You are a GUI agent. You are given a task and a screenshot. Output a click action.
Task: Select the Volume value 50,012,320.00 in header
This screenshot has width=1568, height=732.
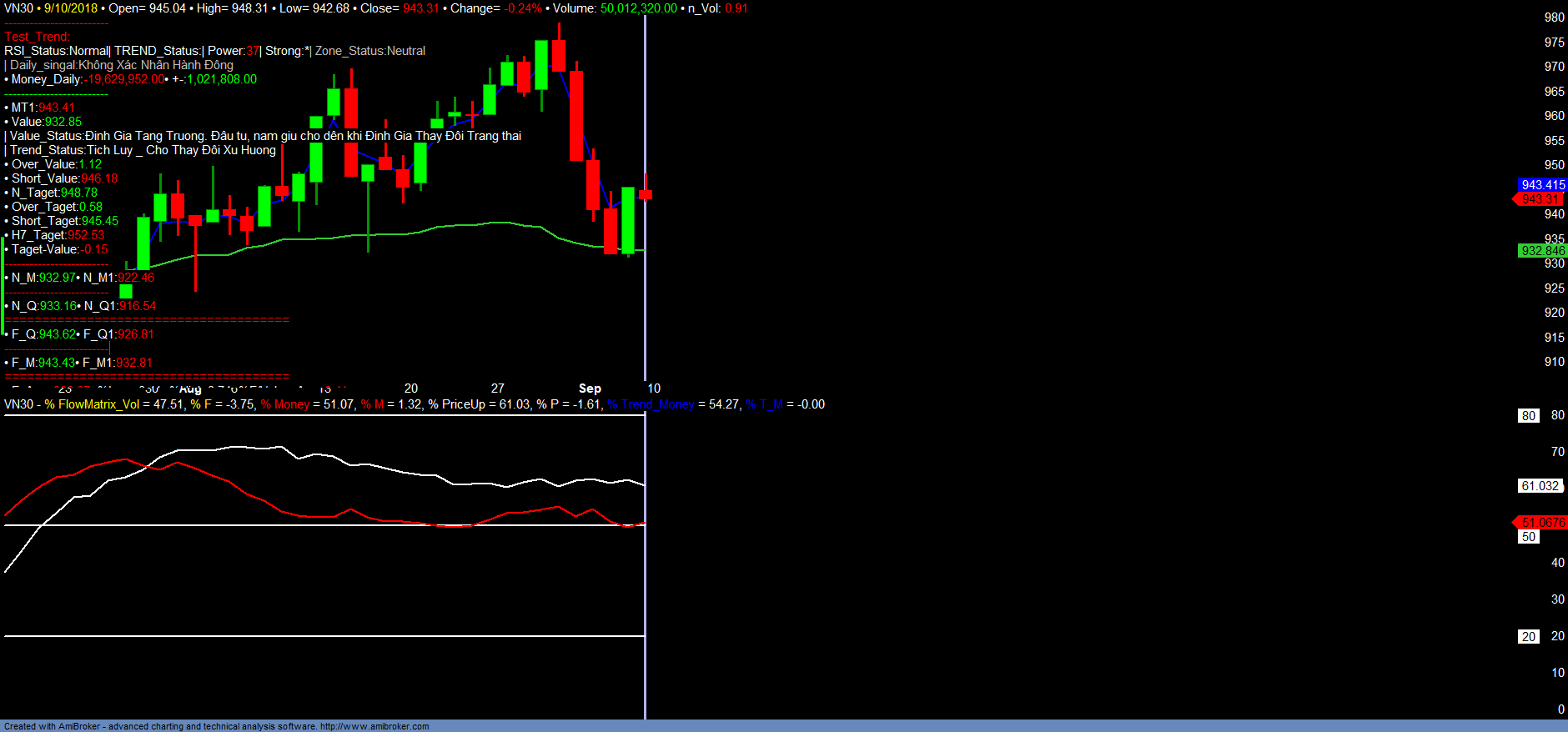tap(639, 8)
